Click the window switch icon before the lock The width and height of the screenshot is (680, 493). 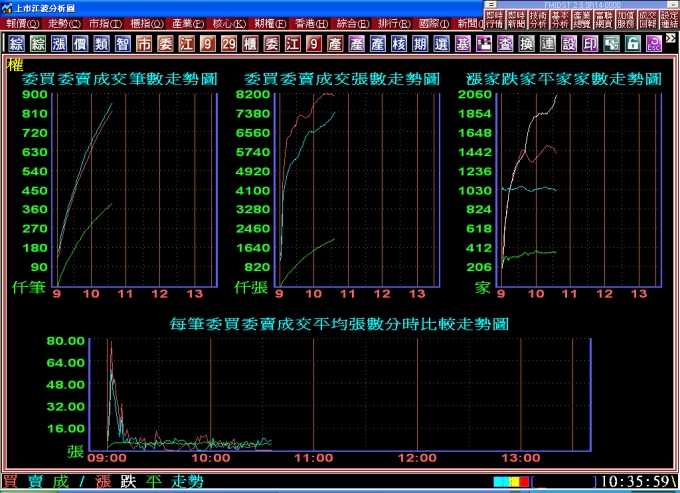click(611, 44)
